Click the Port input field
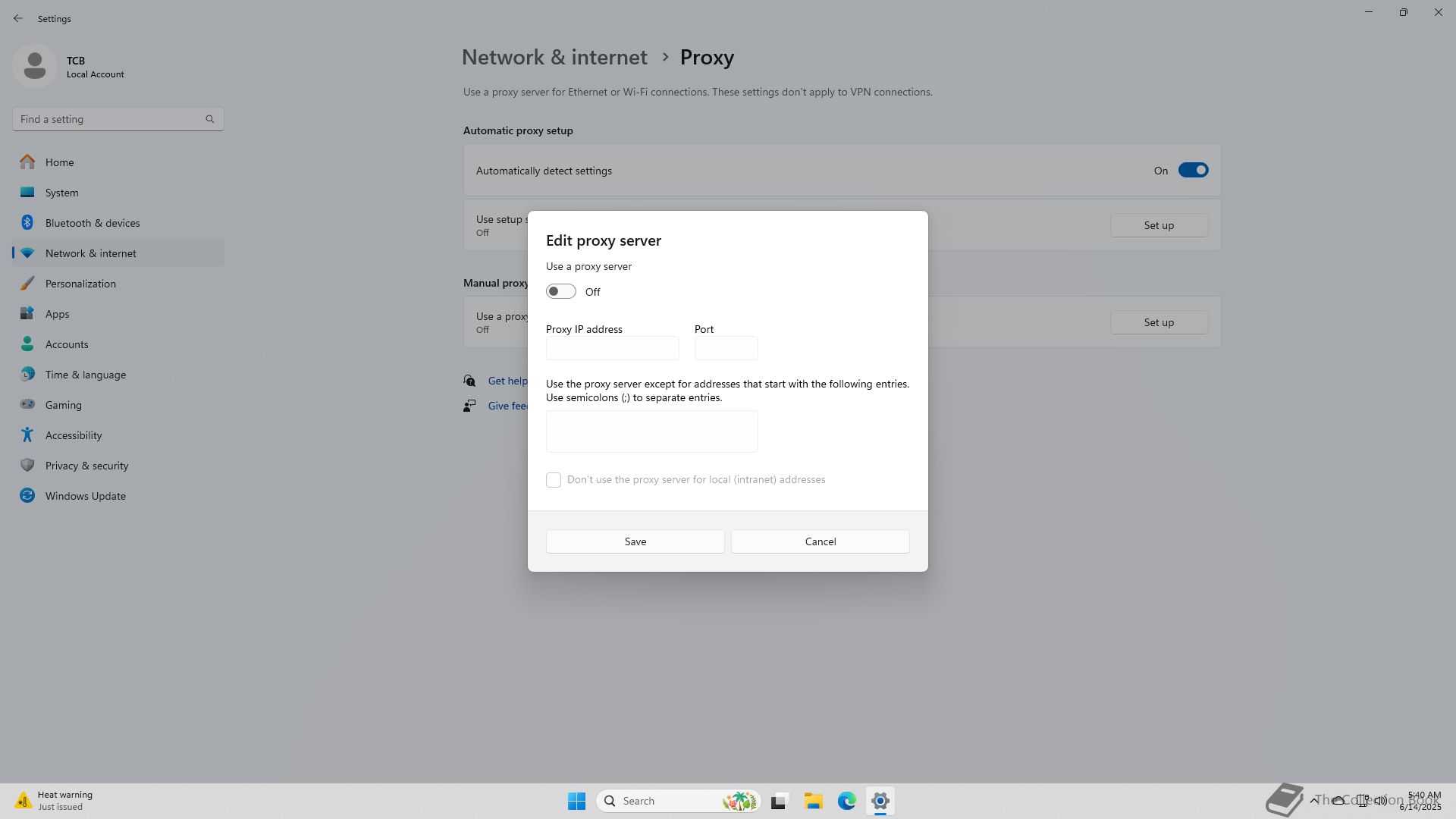This screenshot has height=819, width=1456. (x=726, y=348)
